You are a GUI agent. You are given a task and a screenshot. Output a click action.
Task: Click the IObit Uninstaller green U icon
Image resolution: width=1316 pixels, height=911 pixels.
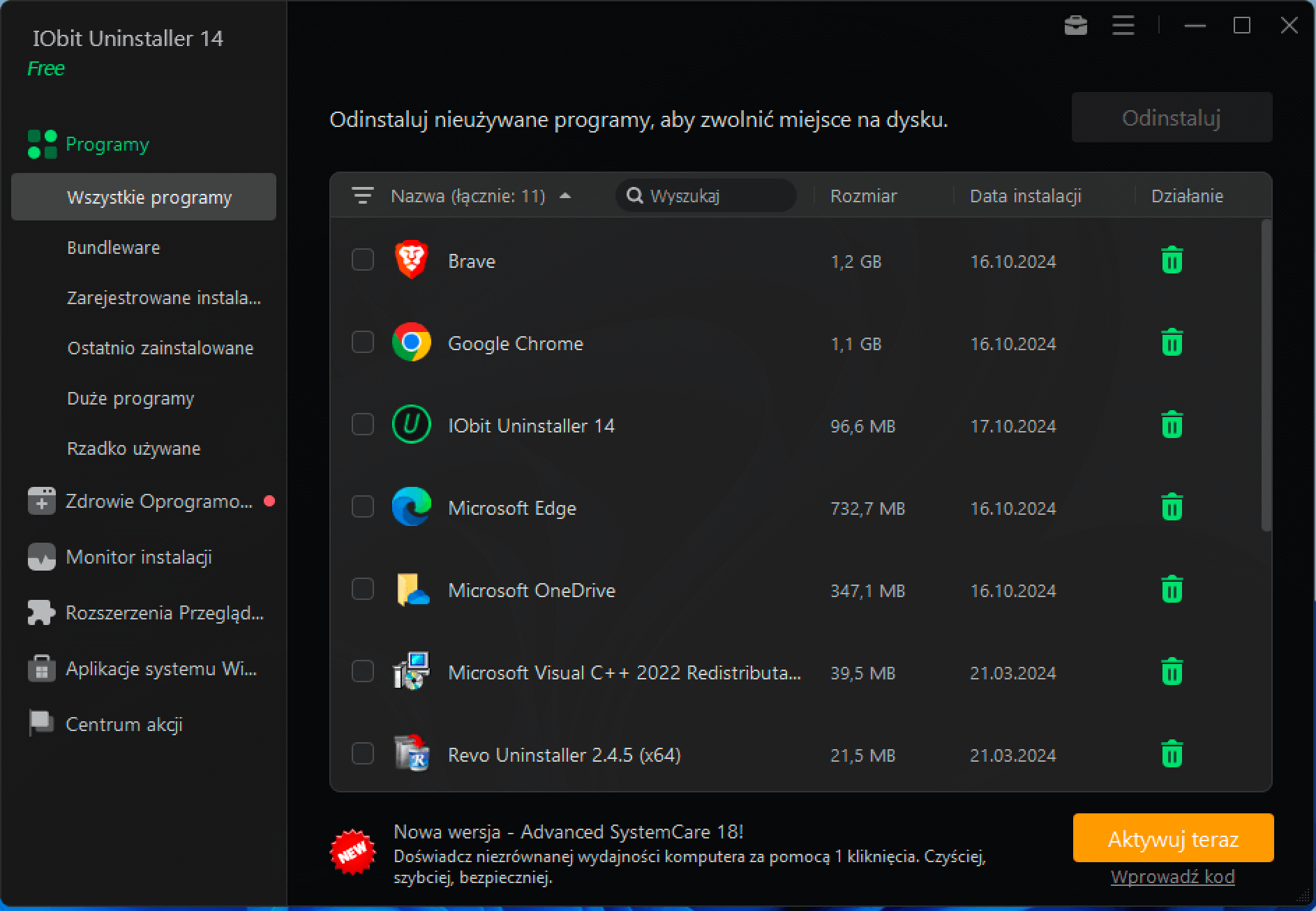pyautogui.click(x=411, y=424)
